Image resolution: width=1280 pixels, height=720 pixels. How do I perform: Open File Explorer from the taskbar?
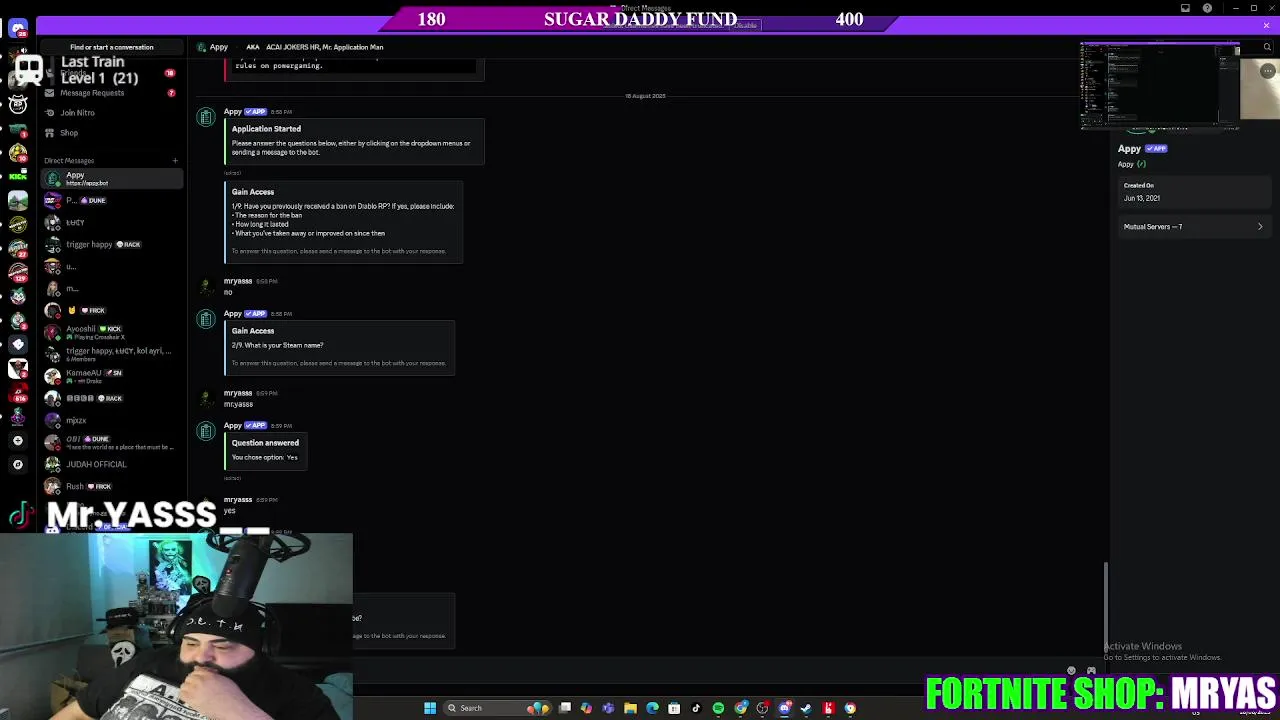coord(630,708)
